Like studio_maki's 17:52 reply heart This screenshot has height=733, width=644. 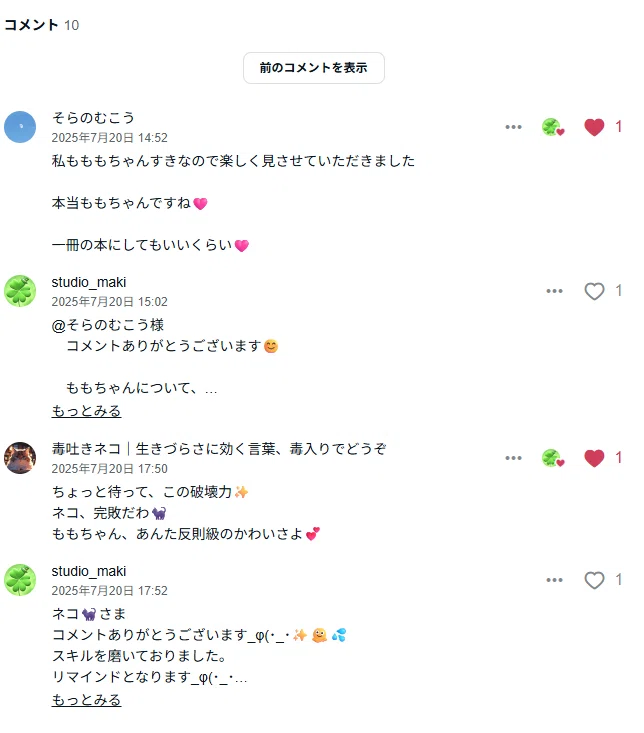[594, 580]
